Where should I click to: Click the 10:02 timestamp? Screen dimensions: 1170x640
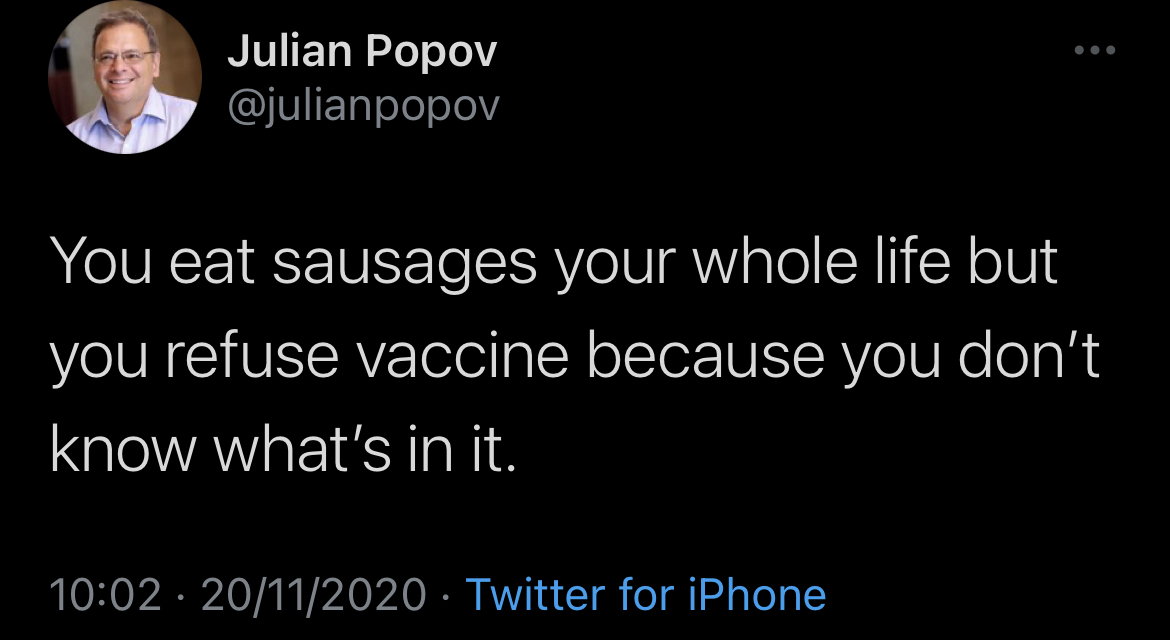click(x=105, y=595)
